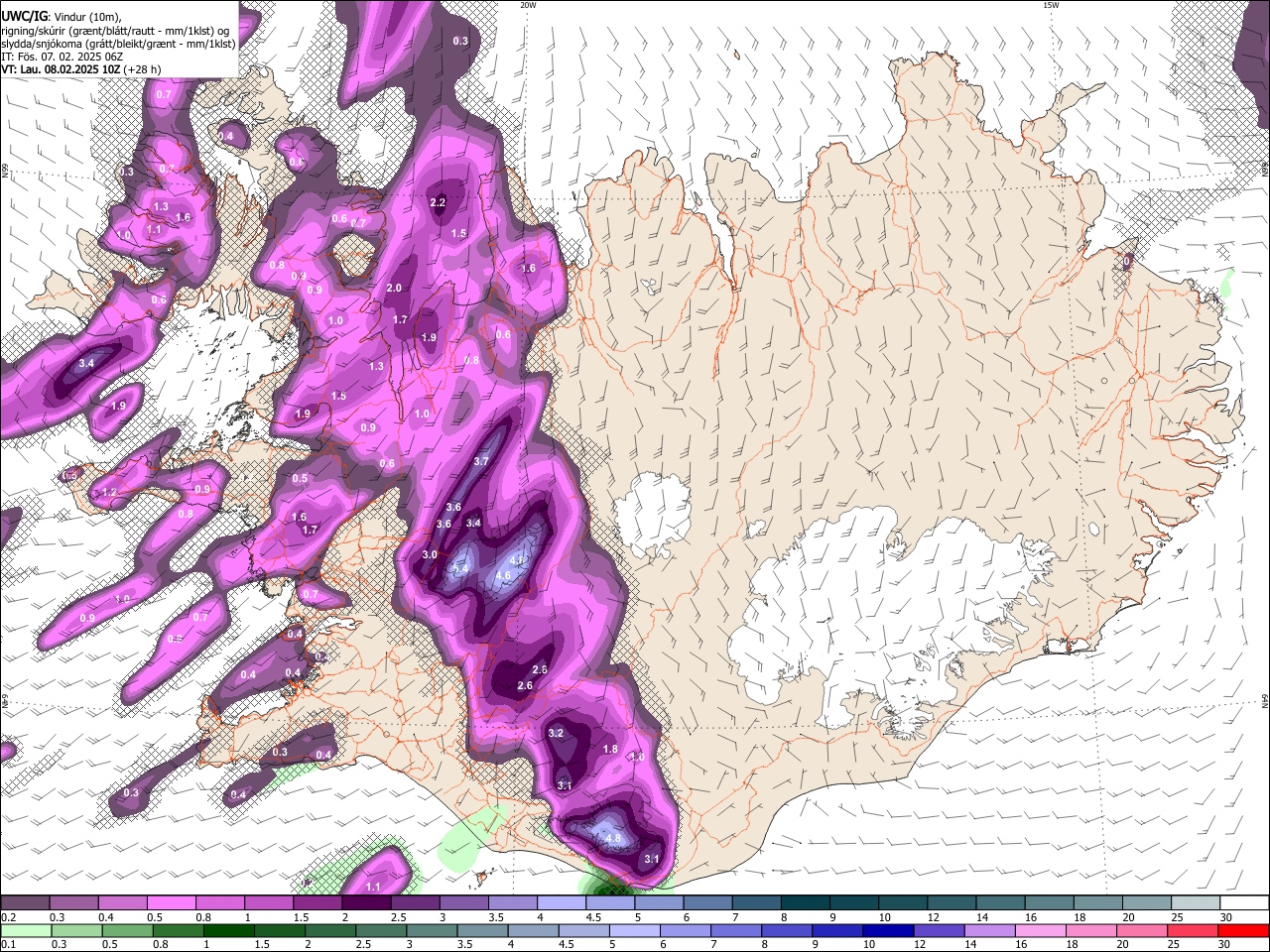Click the 'IT: Fös. 07. 02. 2025 06Z' line

62,57
